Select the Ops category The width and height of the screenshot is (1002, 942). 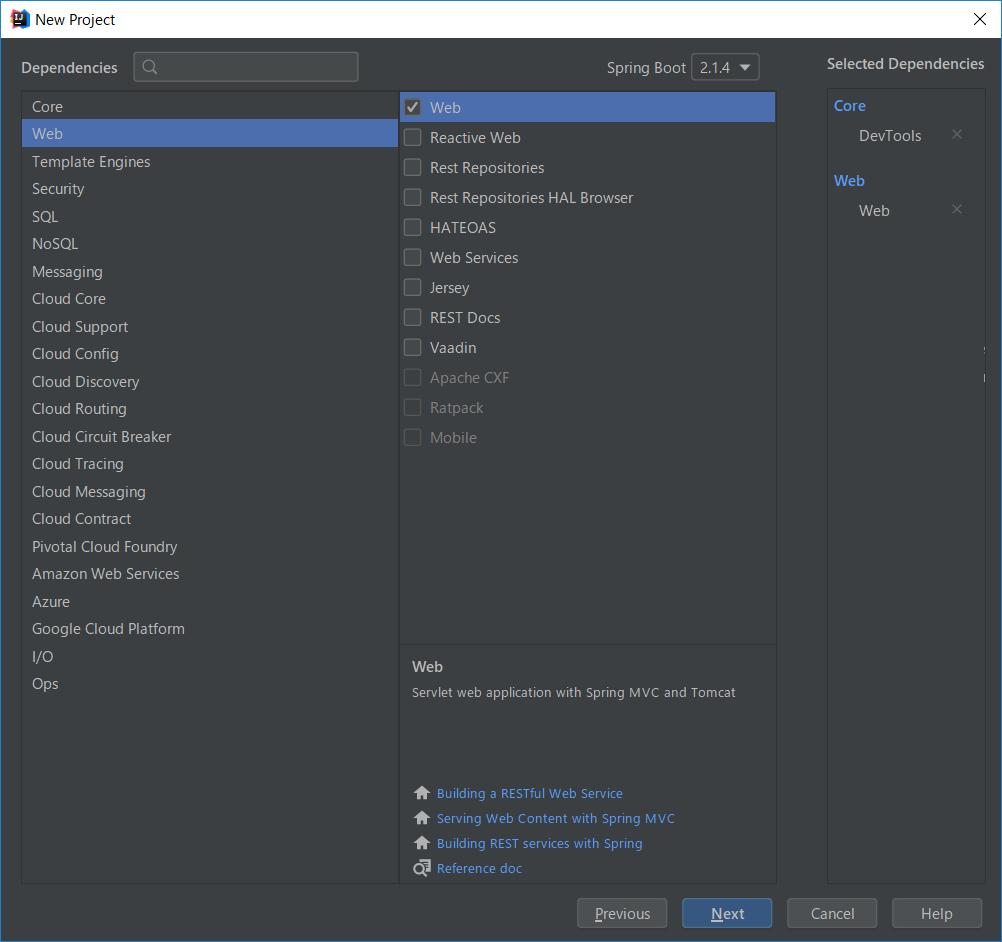point(210,684)
